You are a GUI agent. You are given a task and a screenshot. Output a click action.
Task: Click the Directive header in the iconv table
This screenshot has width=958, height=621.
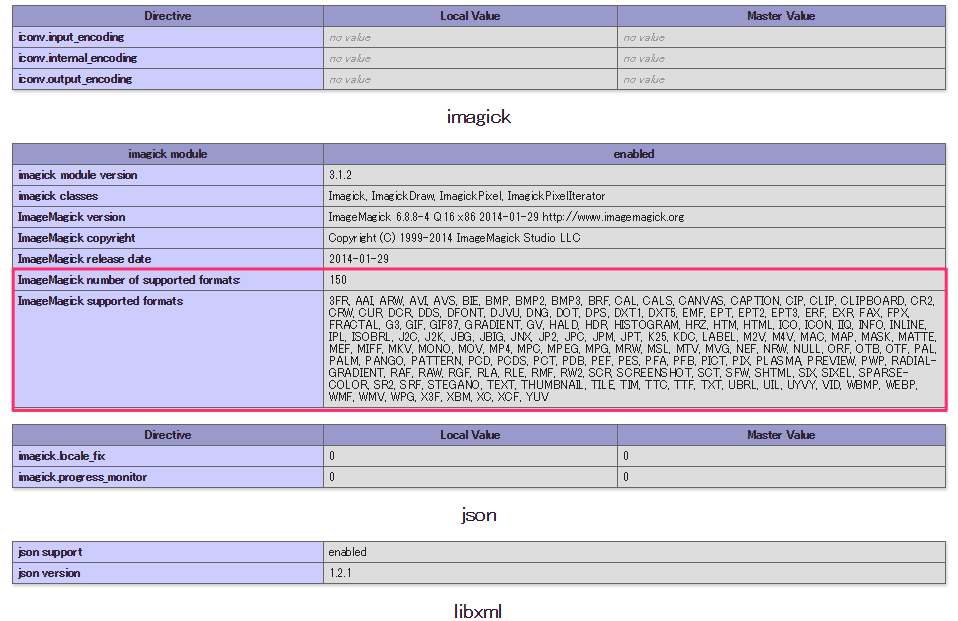[167, 17]
